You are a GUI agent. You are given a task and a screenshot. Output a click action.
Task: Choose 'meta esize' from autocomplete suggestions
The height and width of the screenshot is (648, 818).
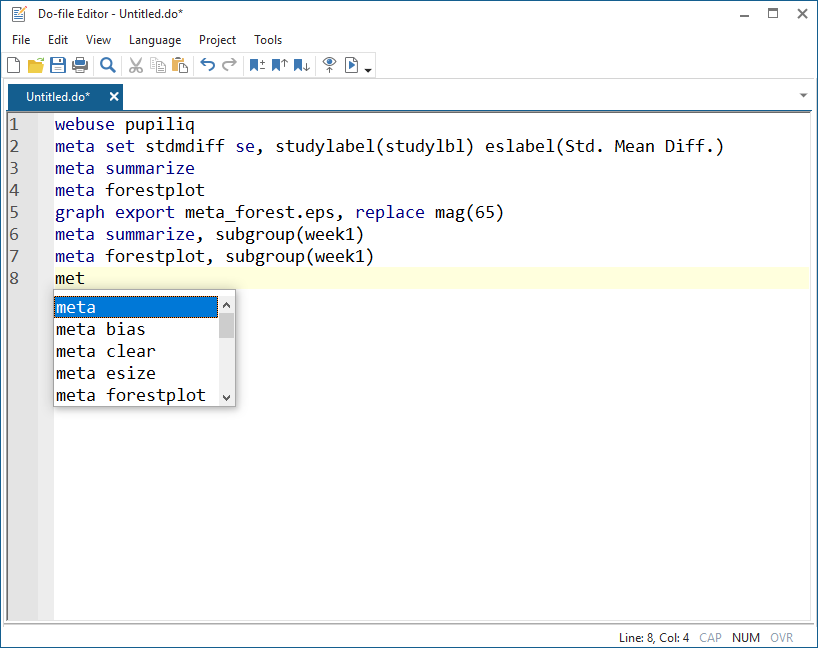click(x=136, y=373)
